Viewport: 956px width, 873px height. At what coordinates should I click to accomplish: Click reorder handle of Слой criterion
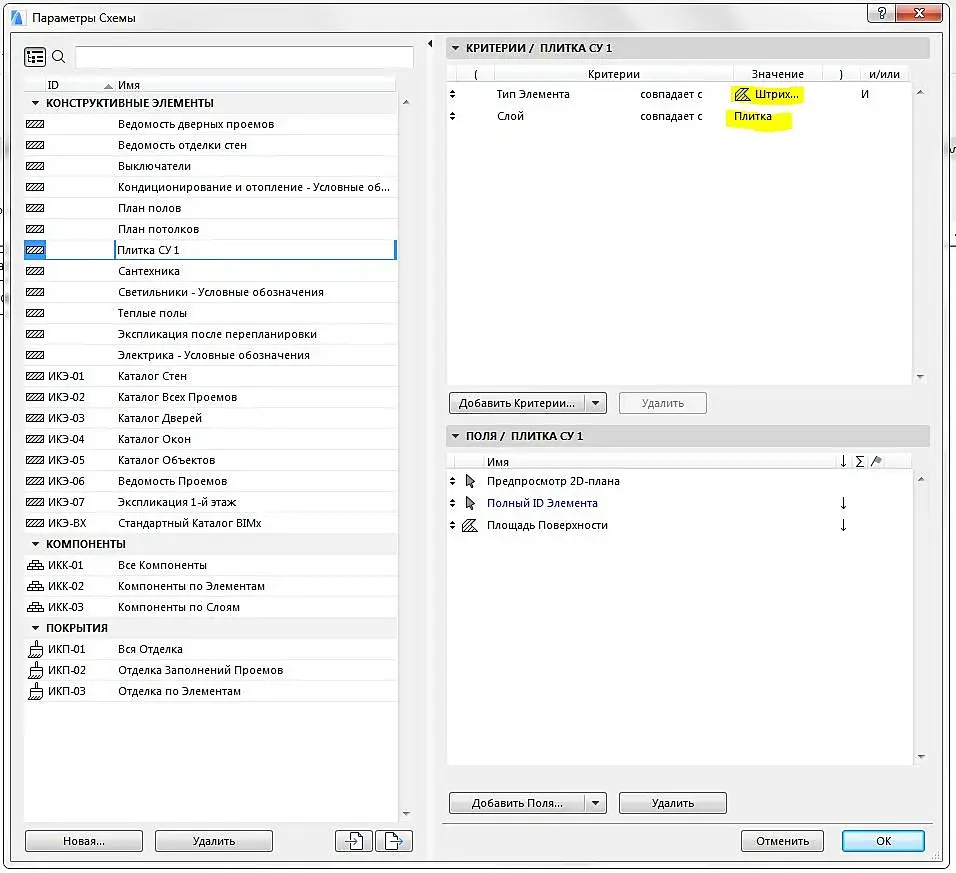pyautogui.click(x=452, y=116)
